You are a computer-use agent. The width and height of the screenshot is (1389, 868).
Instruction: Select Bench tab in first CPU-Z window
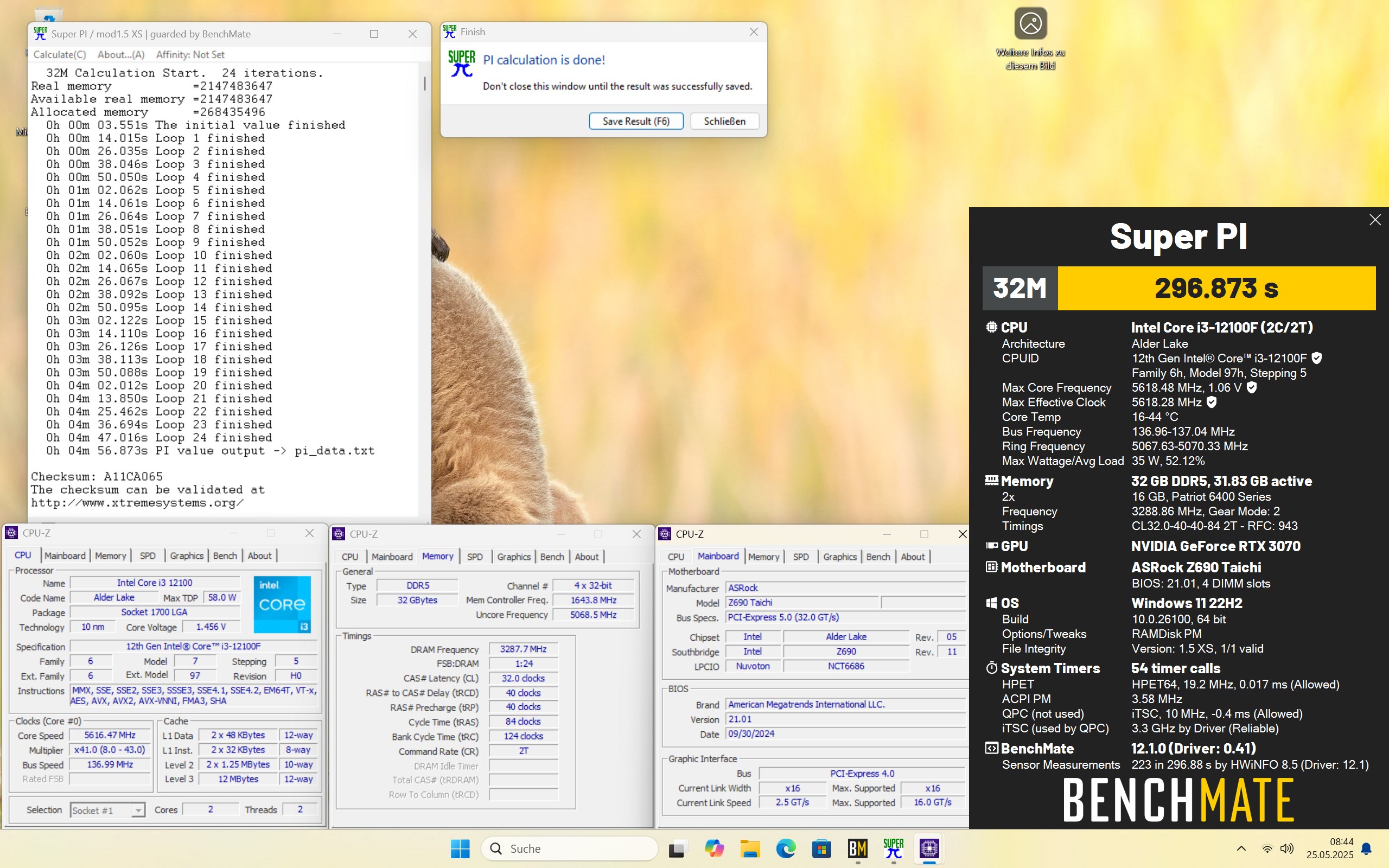(x=225, y=556)
